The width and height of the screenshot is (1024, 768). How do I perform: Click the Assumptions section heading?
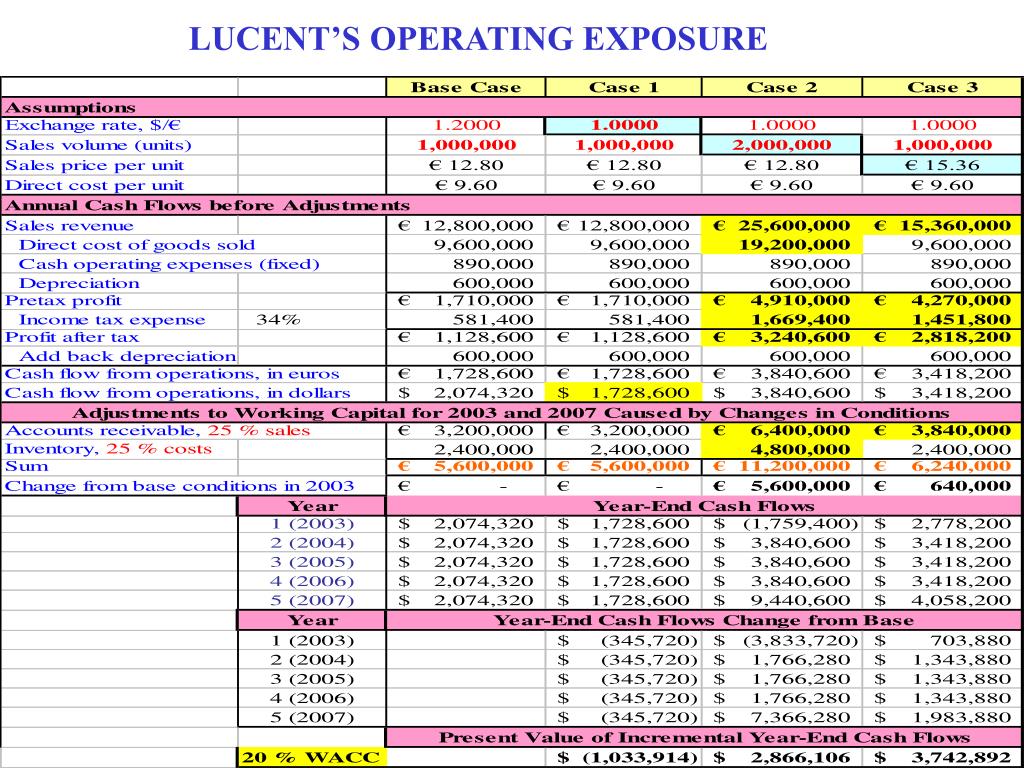click(71, 108)
